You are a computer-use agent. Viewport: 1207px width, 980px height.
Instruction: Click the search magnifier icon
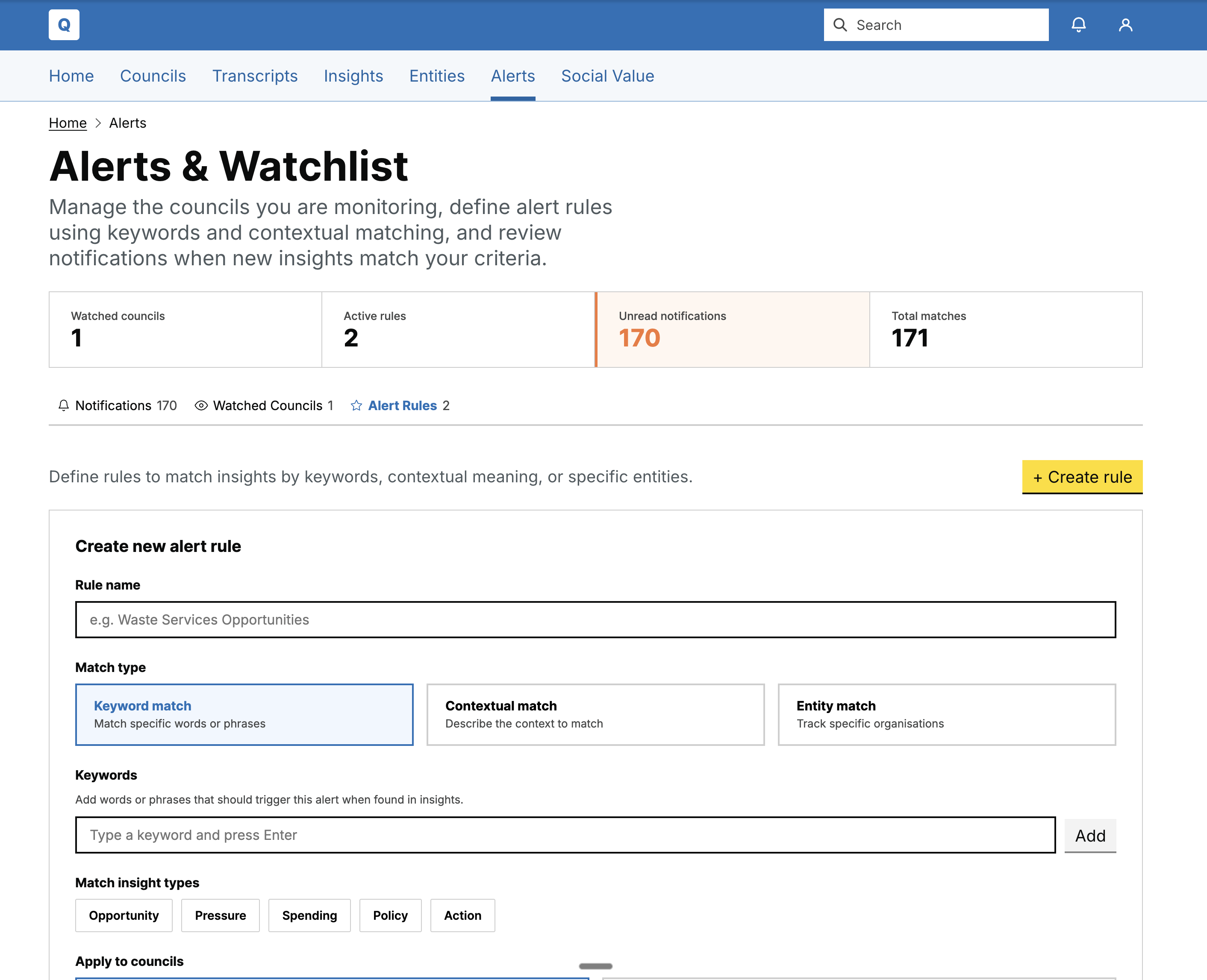pyautogui.click(x=840, y=25)
